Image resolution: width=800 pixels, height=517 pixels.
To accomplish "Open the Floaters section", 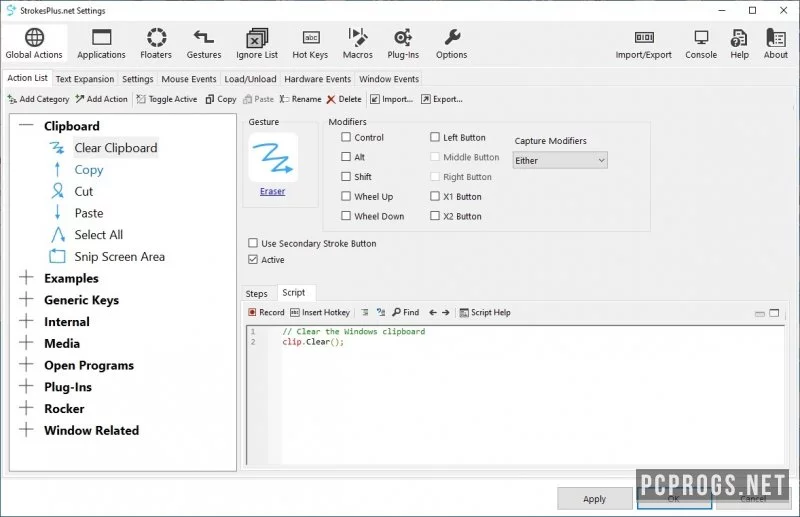I will [x=156, y=44].
